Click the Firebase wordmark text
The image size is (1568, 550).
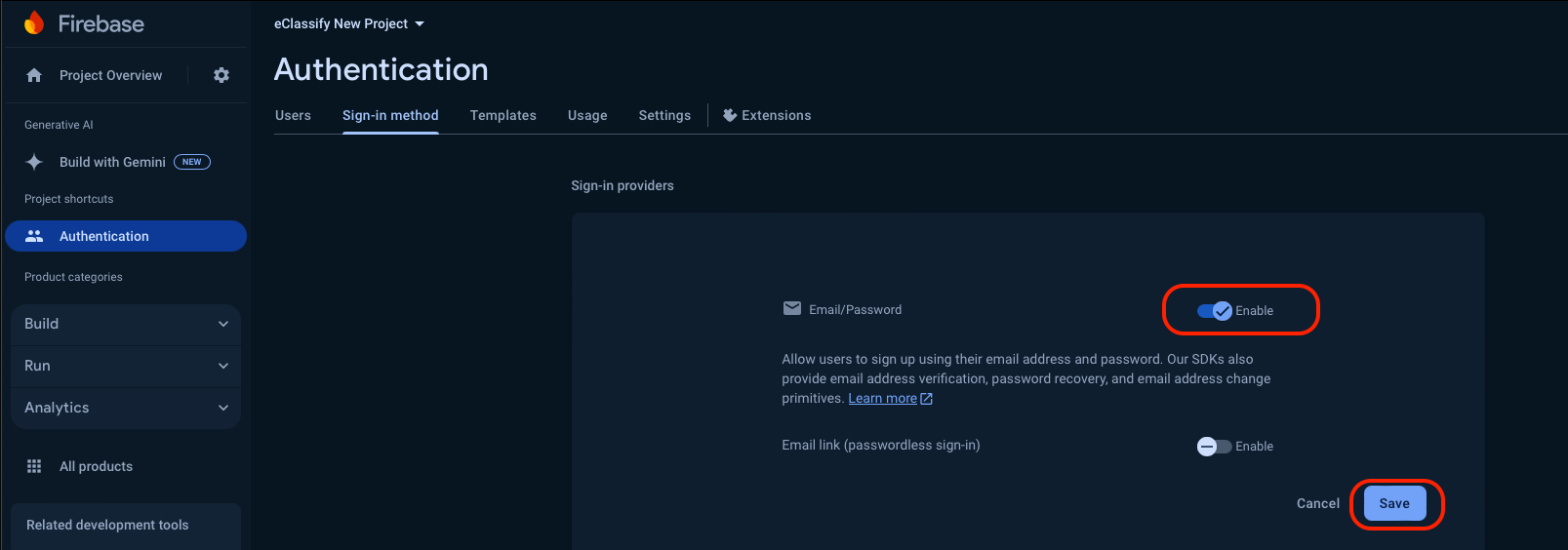pyautogui.click(x=101, y=24)
